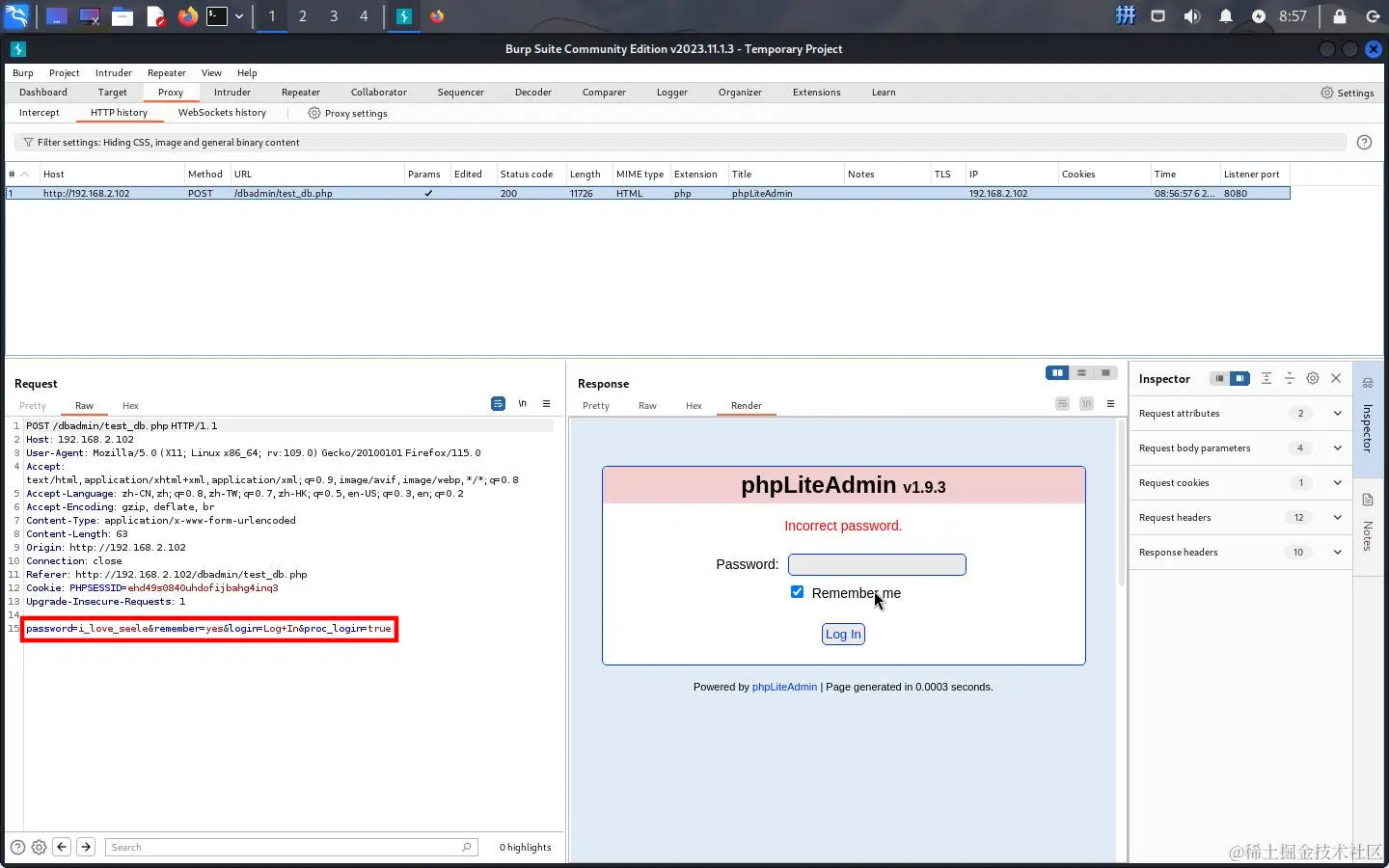Open the search settings gear below the Request
Viewport: 1389px width, 868px height.
(x=39, y=848)
